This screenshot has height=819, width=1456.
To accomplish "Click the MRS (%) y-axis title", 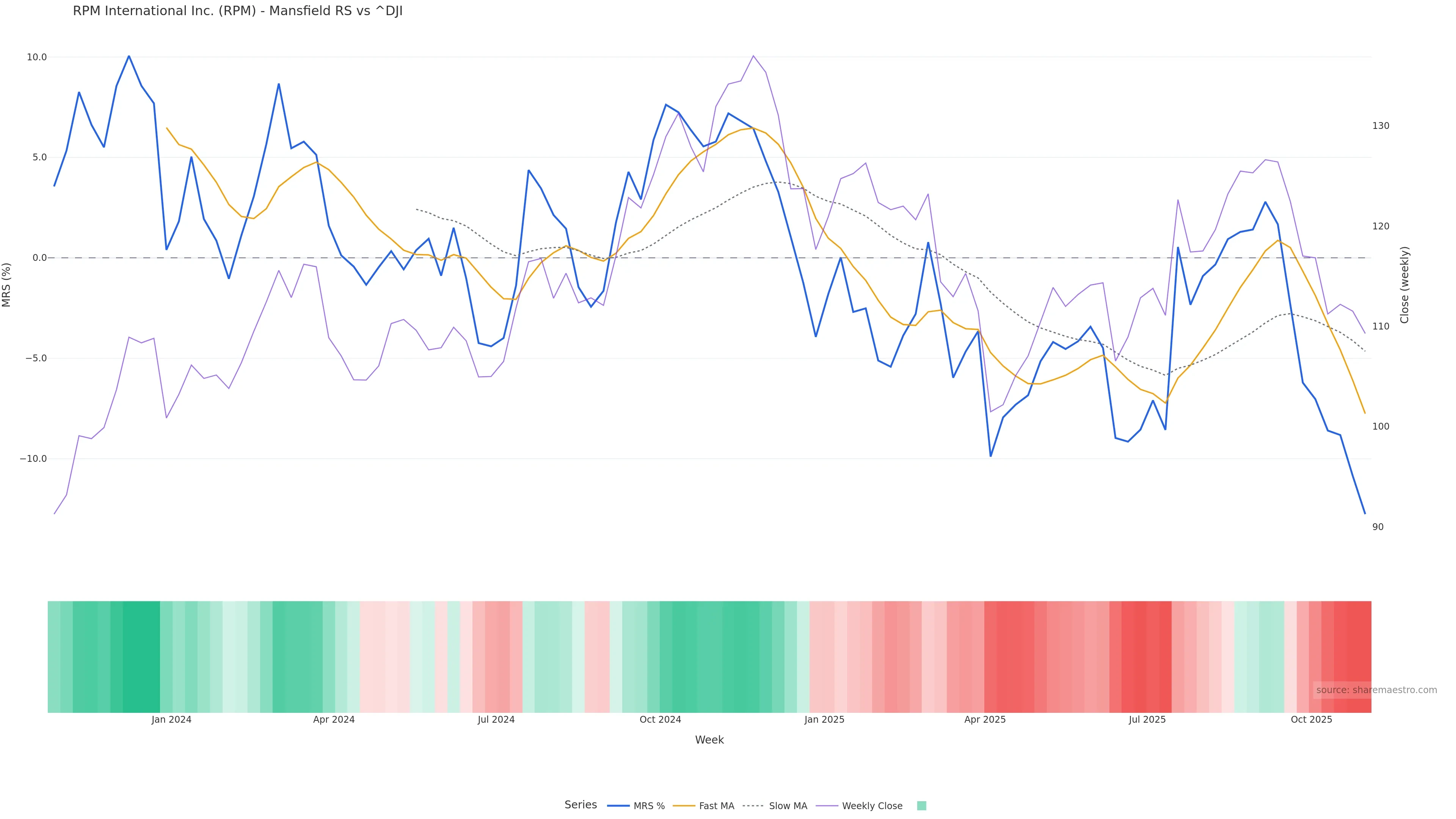I will pos(7,285).
